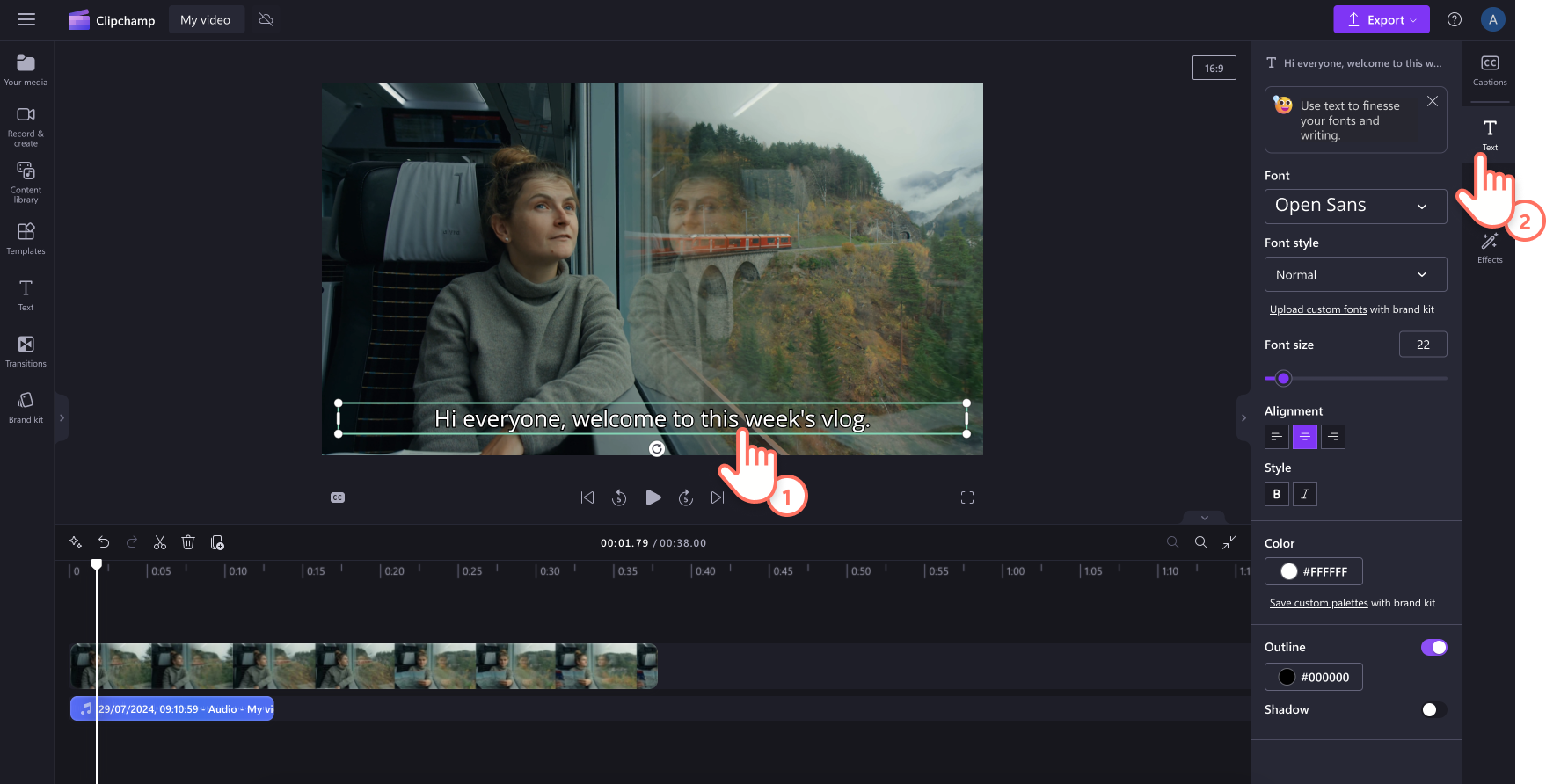
Task: Open Effects tab in right sidebar
Action: point(1490,248)
